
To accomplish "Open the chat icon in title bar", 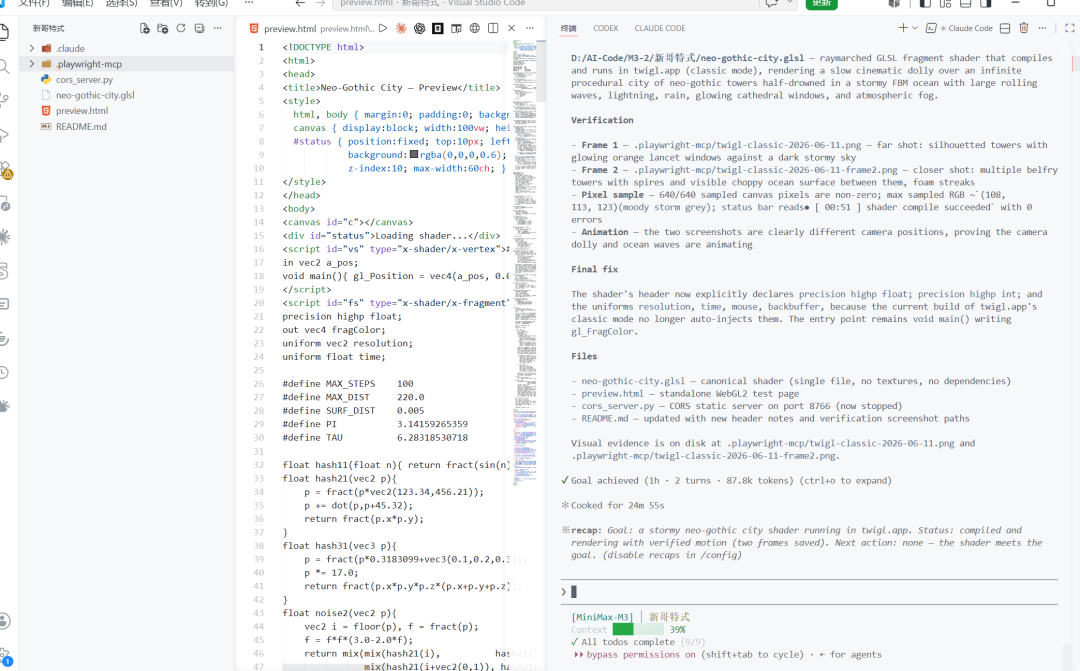I will 771,3.
